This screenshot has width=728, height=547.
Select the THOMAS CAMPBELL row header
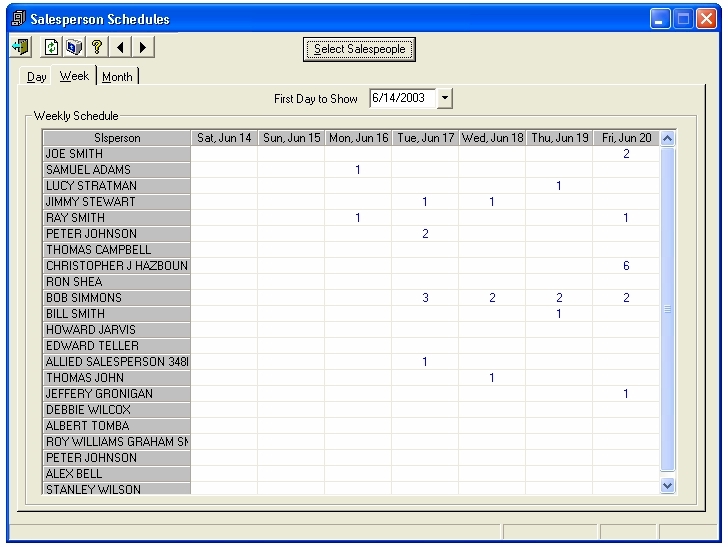117,250
